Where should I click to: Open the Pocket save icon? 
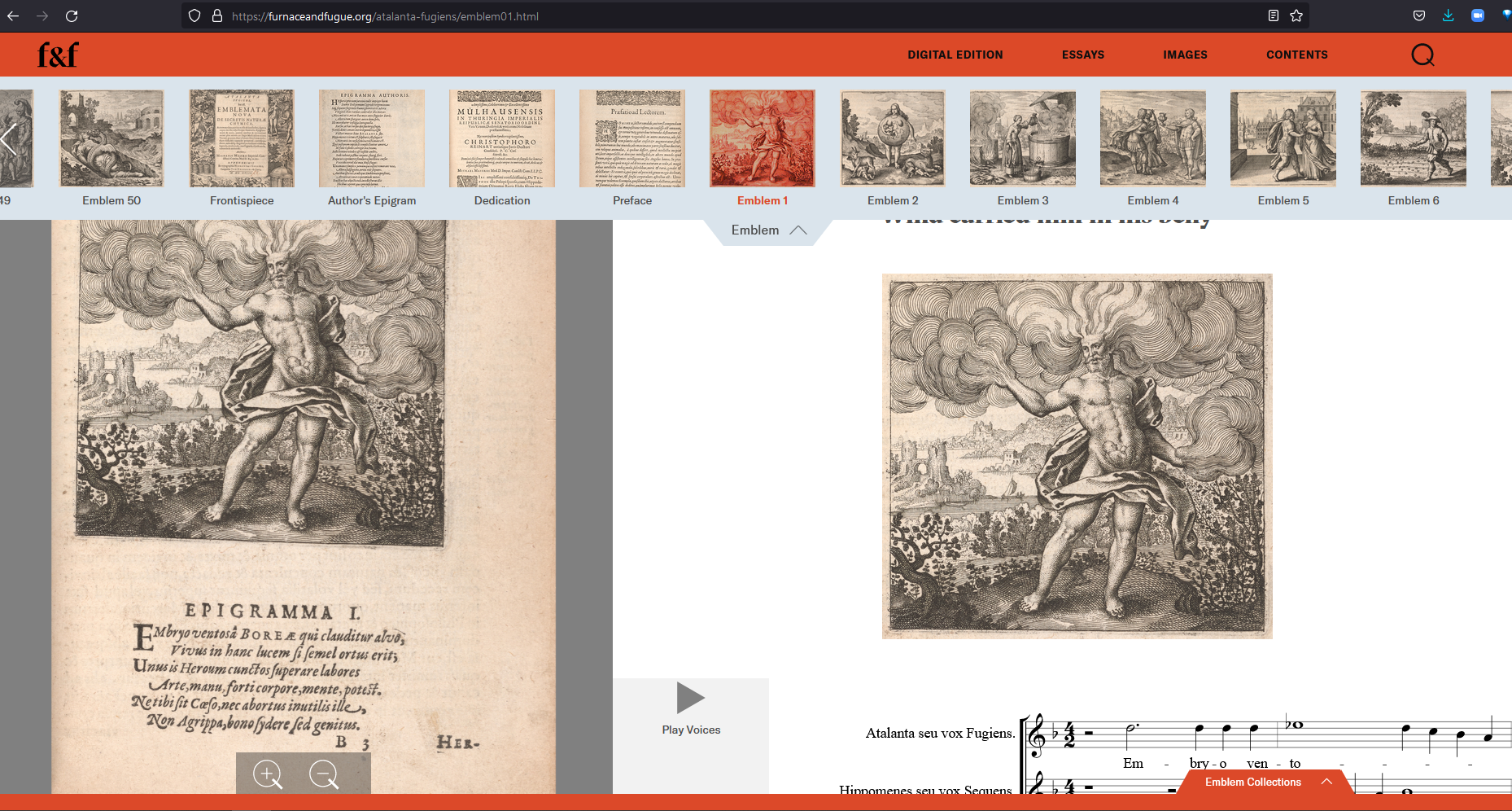(x=1419, y=15)
